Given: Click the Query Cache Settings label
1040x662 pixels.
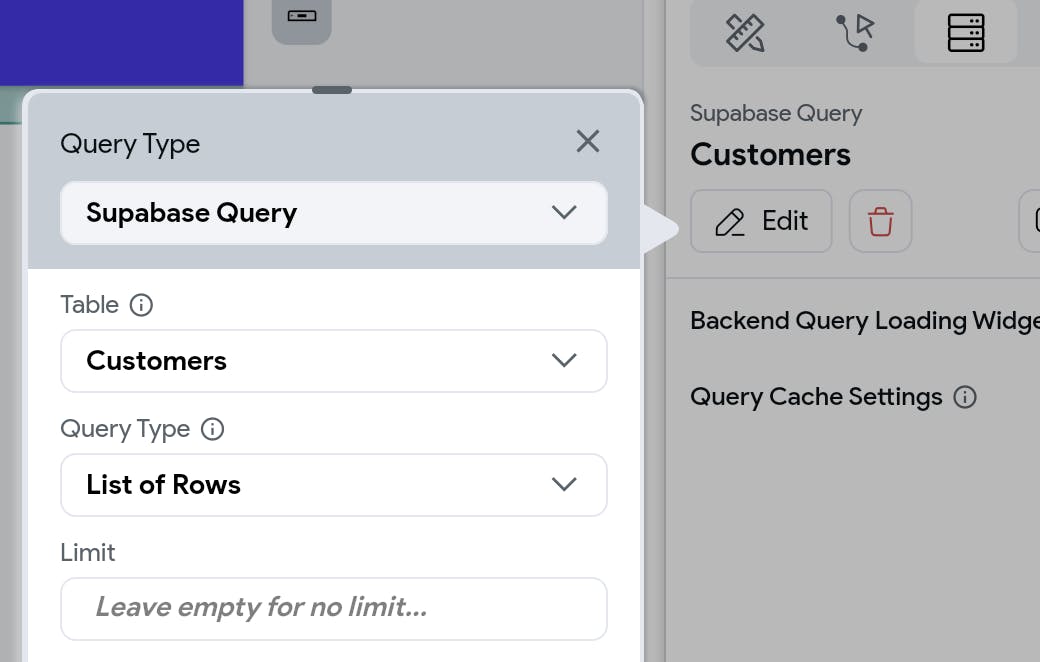Looking at the screenshot, I should (x=816, y=397).
